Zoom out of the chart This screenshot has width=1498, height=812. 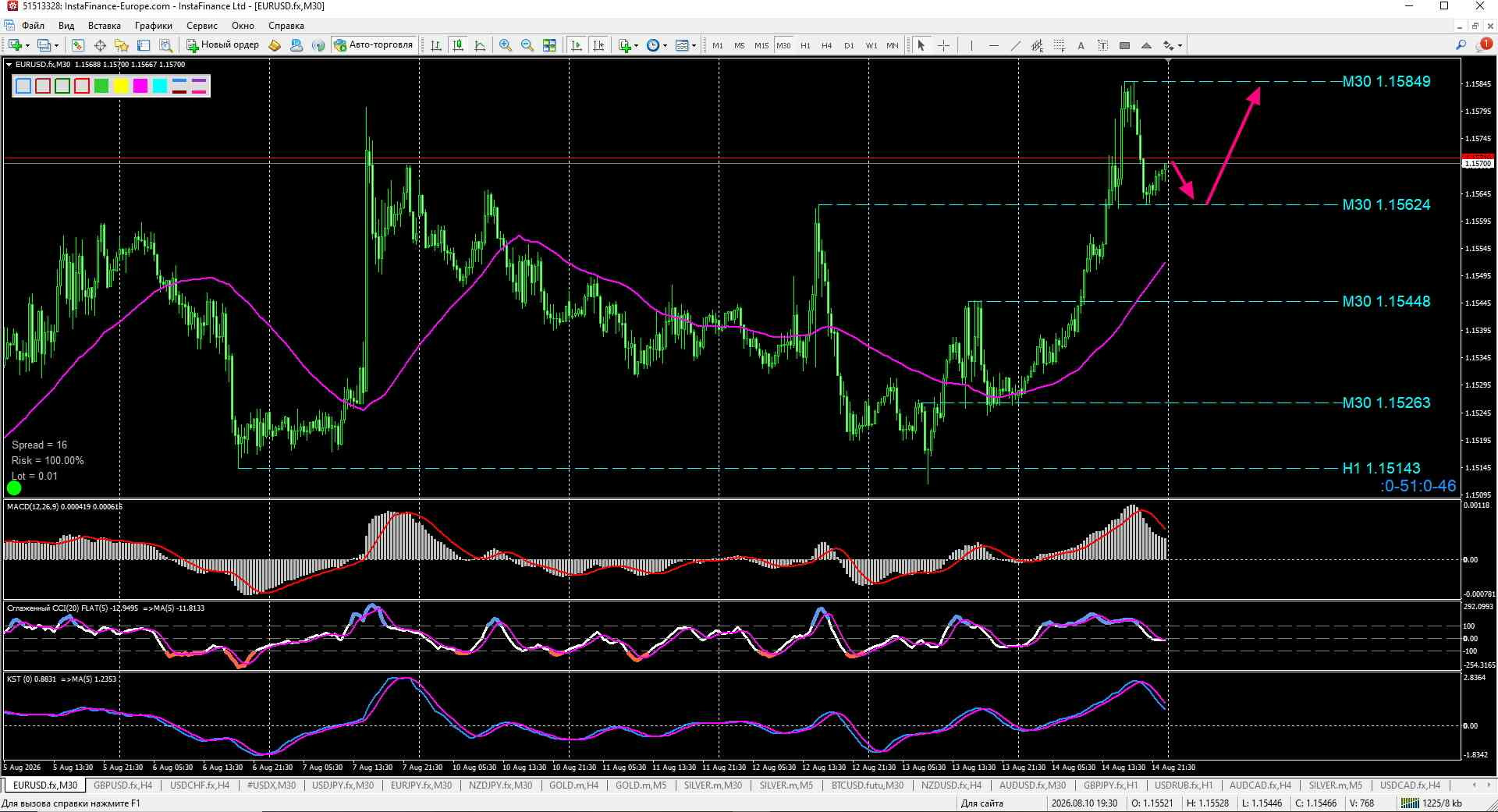(527, 45)
